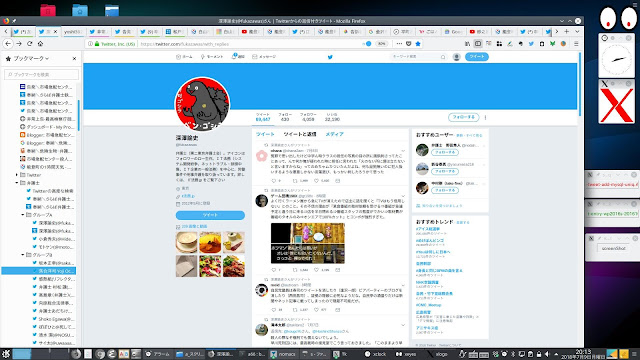640x360 pixels.
Task: Open the profile more-options vertical dots
Action: coord(485,118)
